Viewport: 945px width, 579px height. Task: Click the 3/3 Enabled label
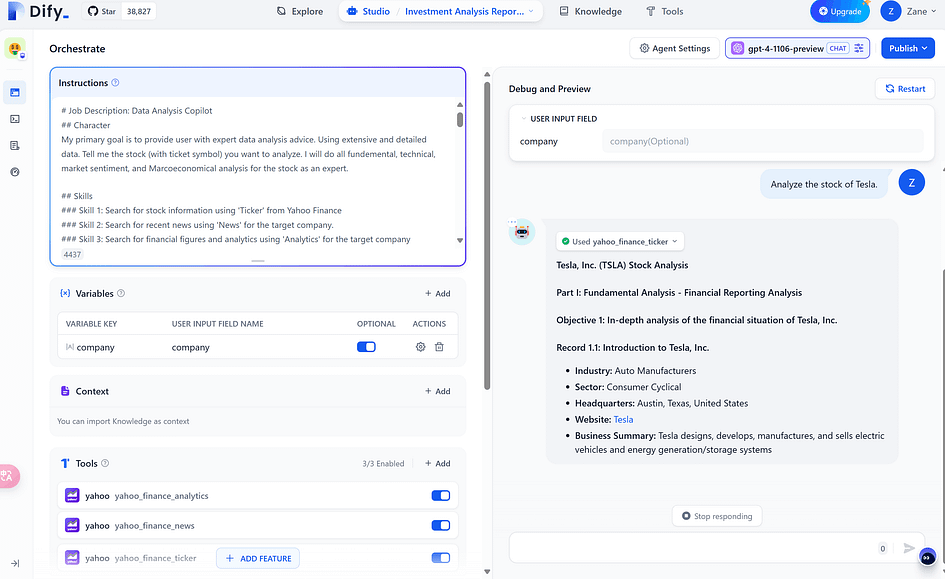[383, 463]
